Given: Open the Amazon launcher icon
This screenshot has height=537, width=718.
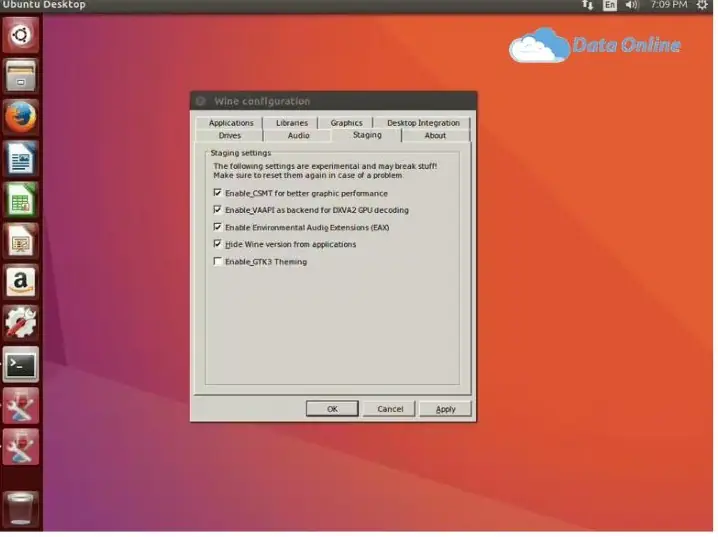Looking at the screenshot, I should pos(21,282).
